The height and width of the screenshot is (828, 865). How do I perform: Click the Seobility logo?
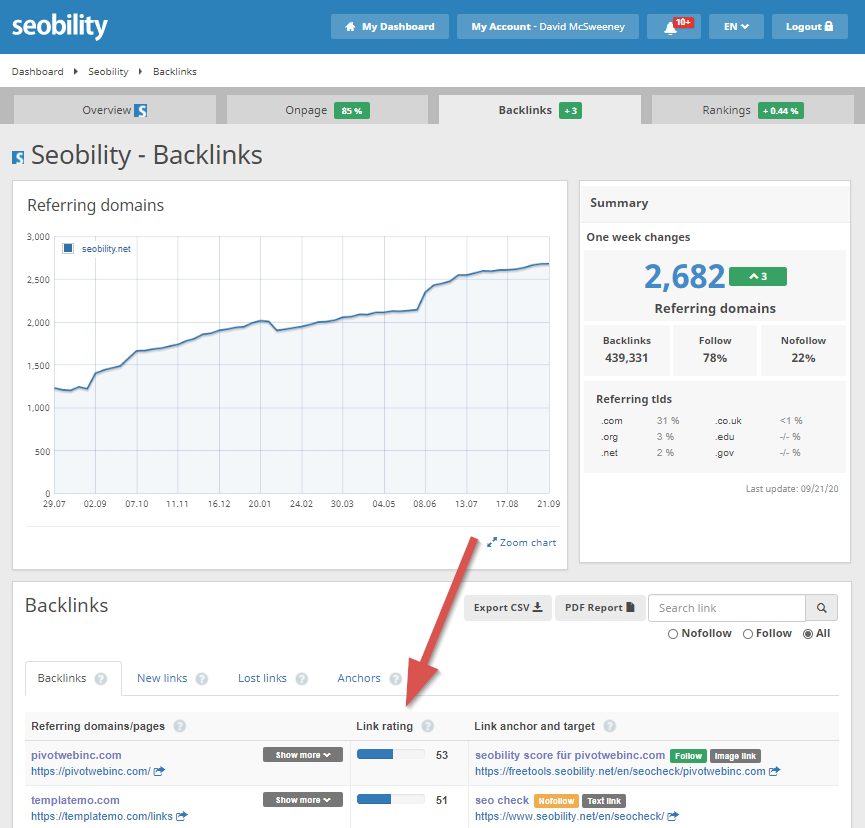[59, 27]
